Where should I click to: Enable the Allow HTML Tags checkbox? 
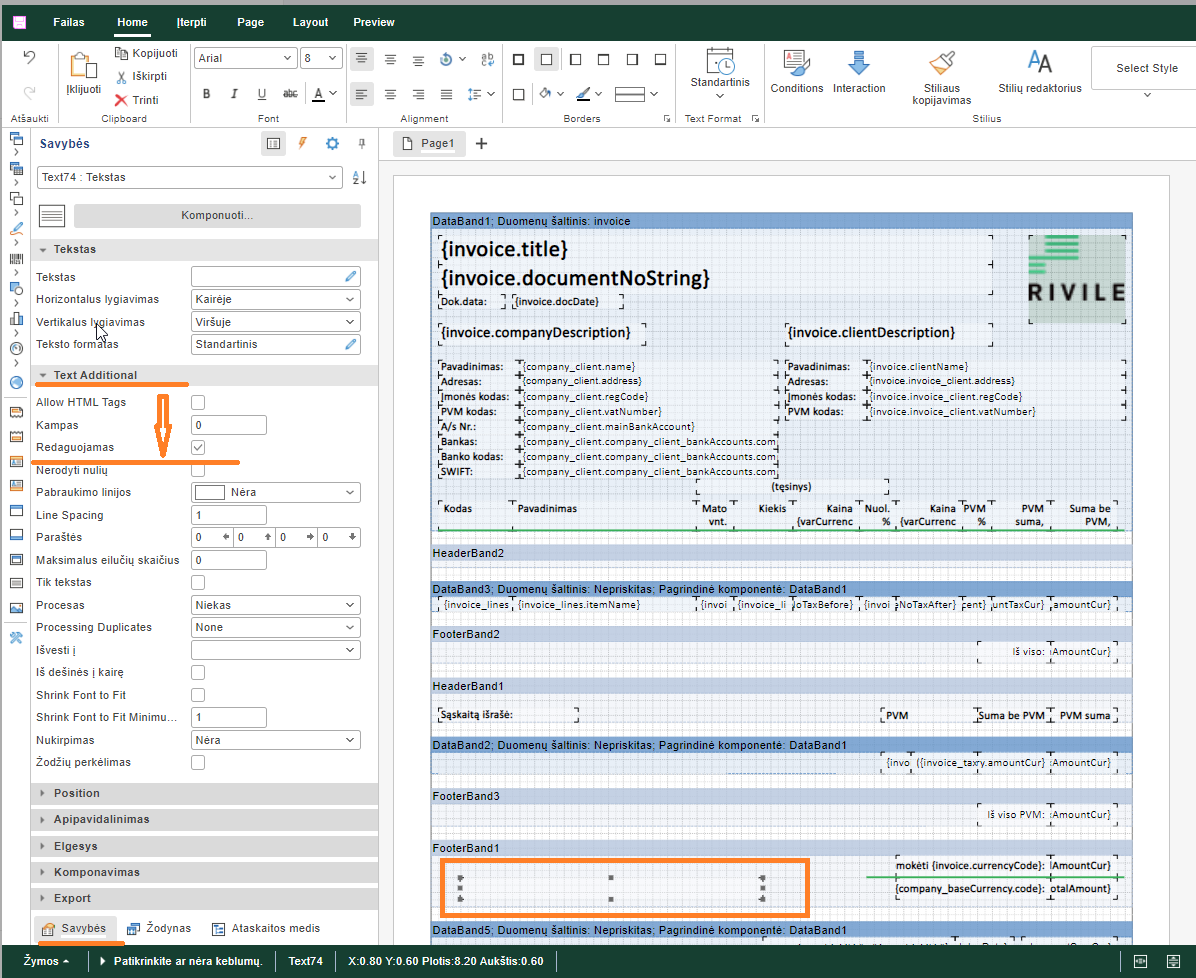pos(198,402)
